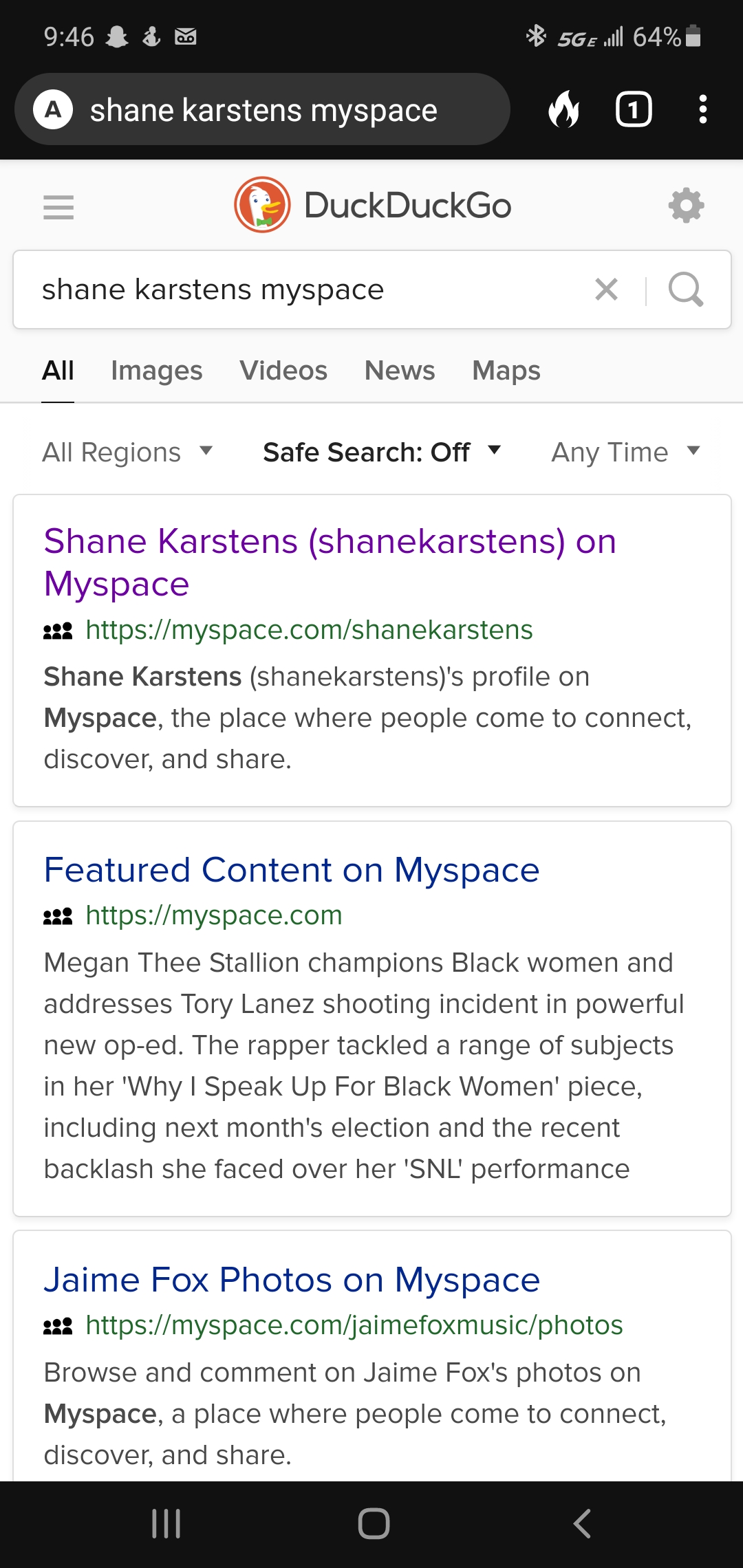Viewport: 743px width, 1568px height.
Task: Open the DuckDuckGo hamburger side menu
Action: 58,206
